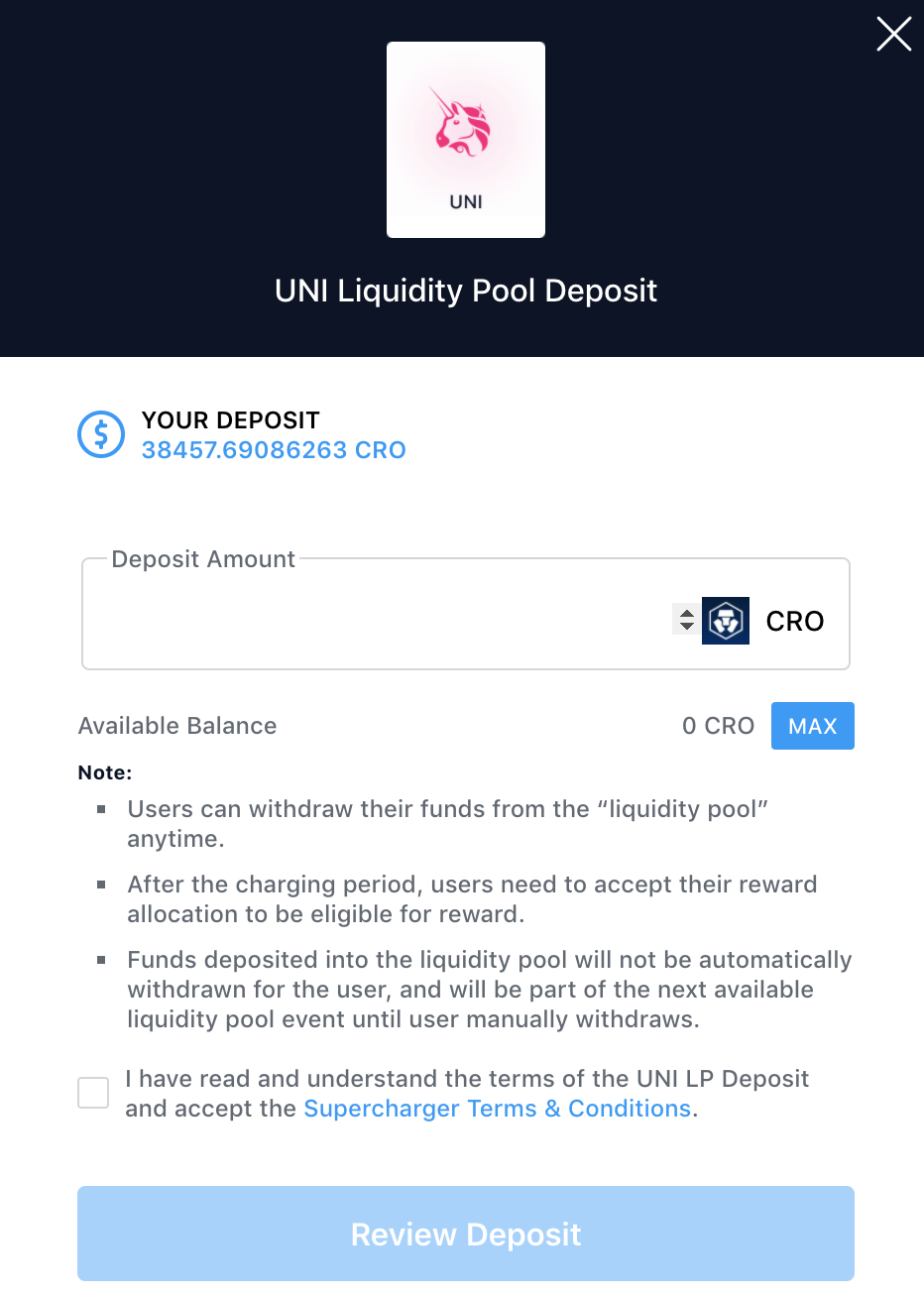Click the Deposit Amount field legend label

(203, 559)
